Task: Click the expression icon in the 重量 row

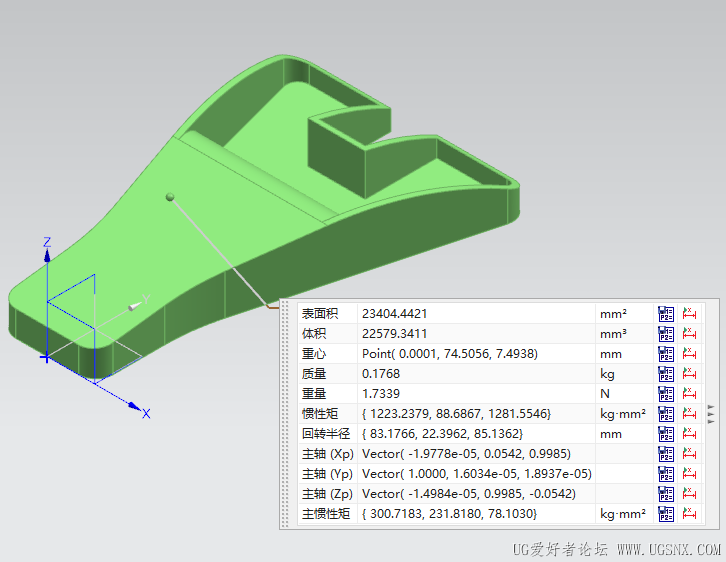Action: [666, 393]
